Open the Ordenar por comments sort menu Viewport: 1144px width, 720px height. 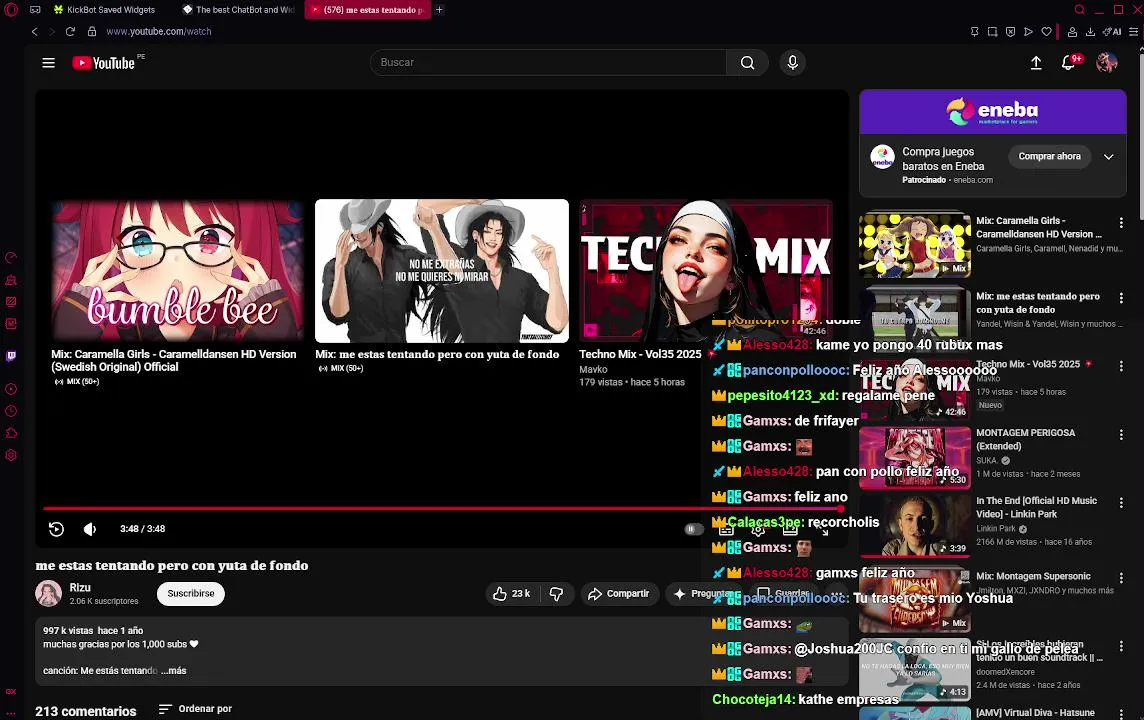tap(196, 709)
